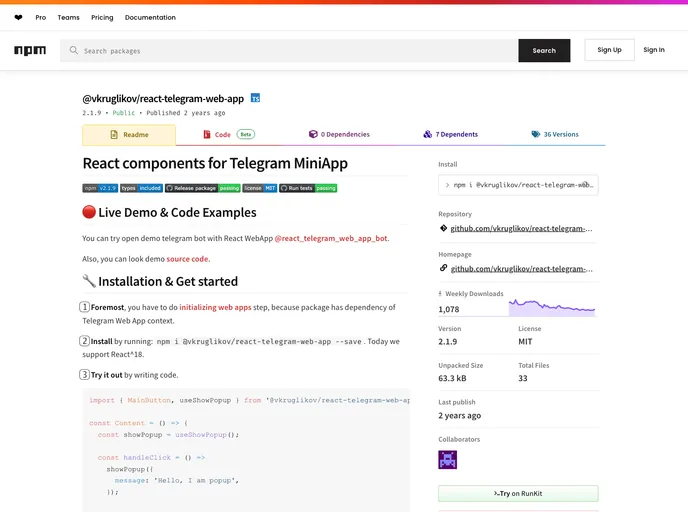
Task: Open the Repository github.com link
Action: point(521,229)
